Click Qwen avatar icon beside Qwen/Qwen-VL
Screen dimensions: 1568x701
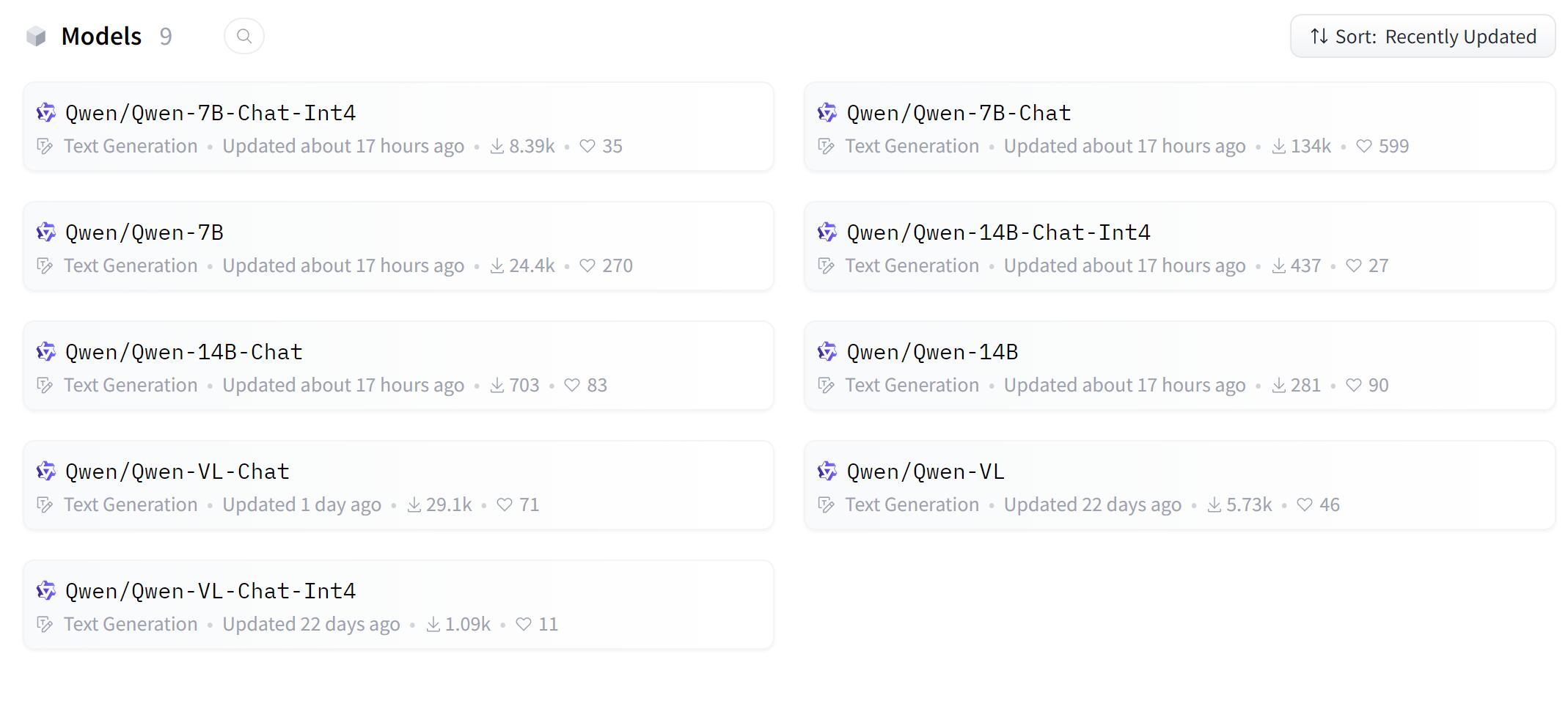click(x=827, y=471)
